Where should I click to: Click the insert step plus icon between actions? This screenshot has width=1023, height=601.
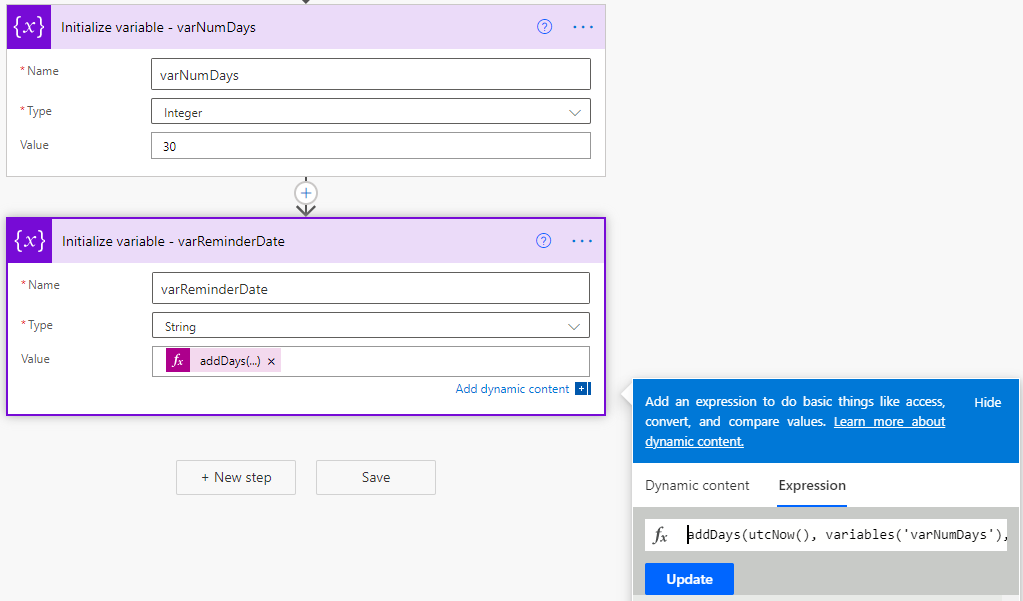[x=306, y=193]
